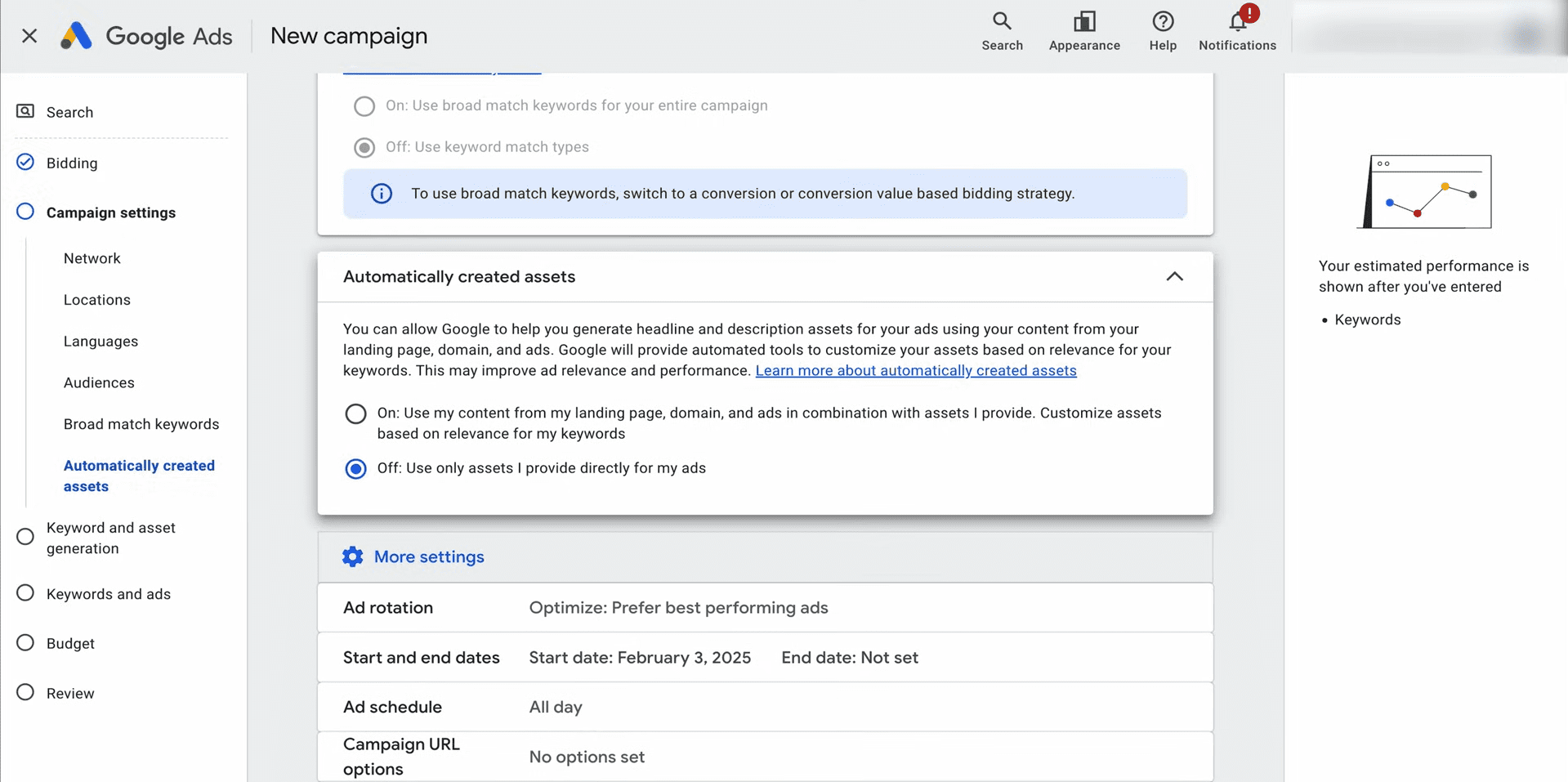Image resolution: width=1568 pixels, height=782 pixels.
Task: Open Search in the top toolbar
Action: pyautogui.click(x=1002, y=30)
